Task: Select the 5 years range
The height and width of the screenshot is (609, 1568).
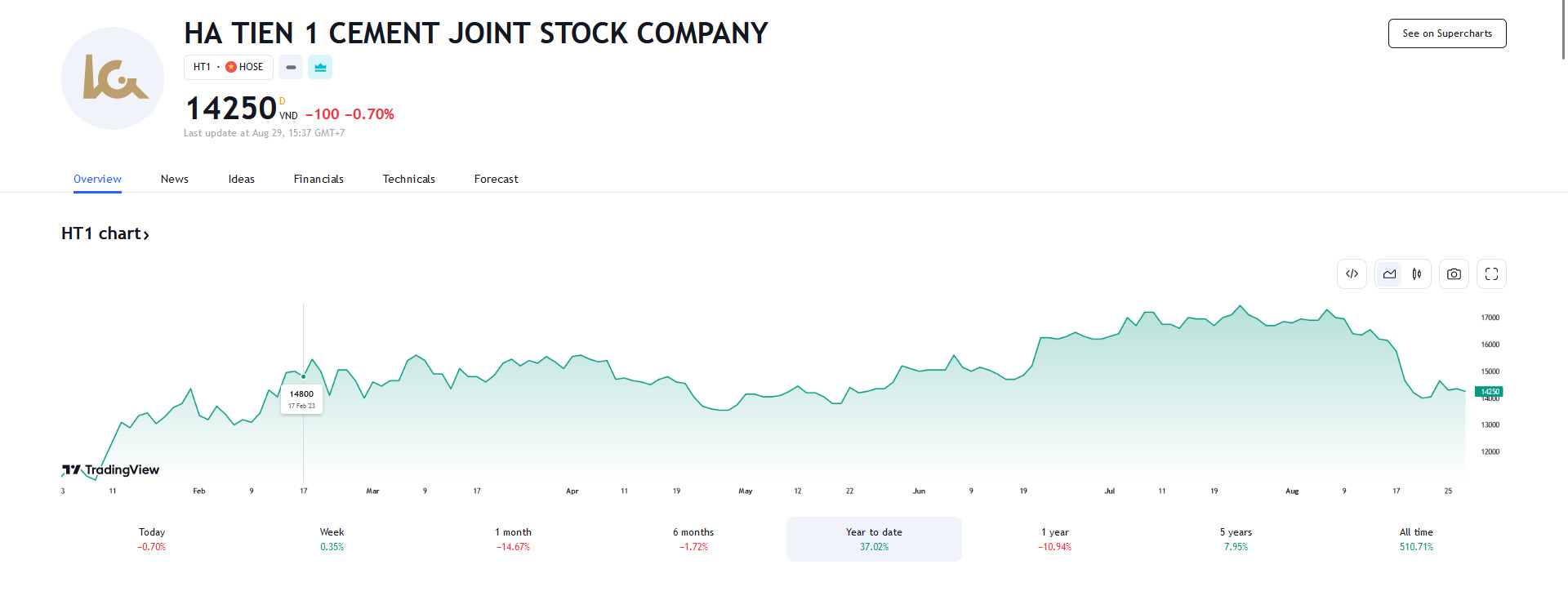Action: coord(1236,539)
